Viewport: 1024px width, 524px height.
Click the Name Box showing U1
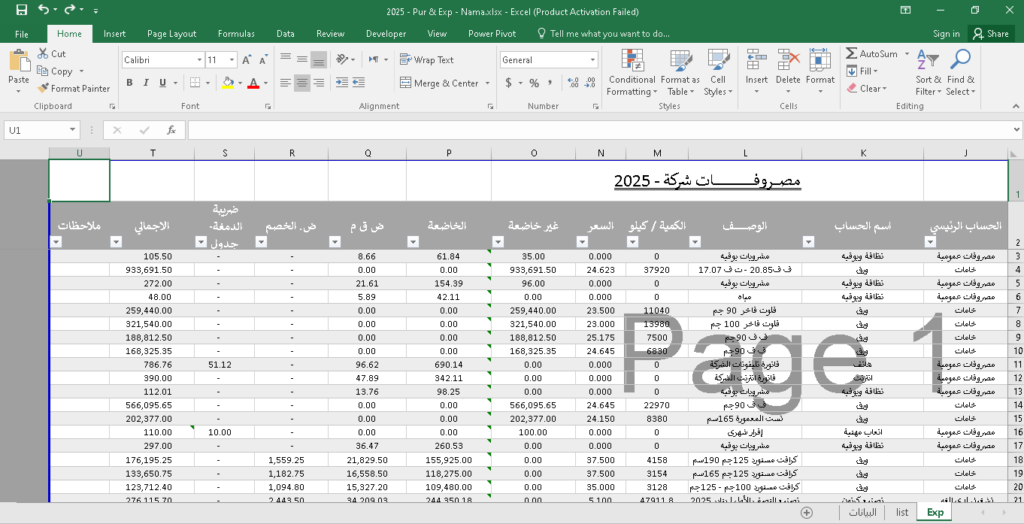tap(41, 130)
